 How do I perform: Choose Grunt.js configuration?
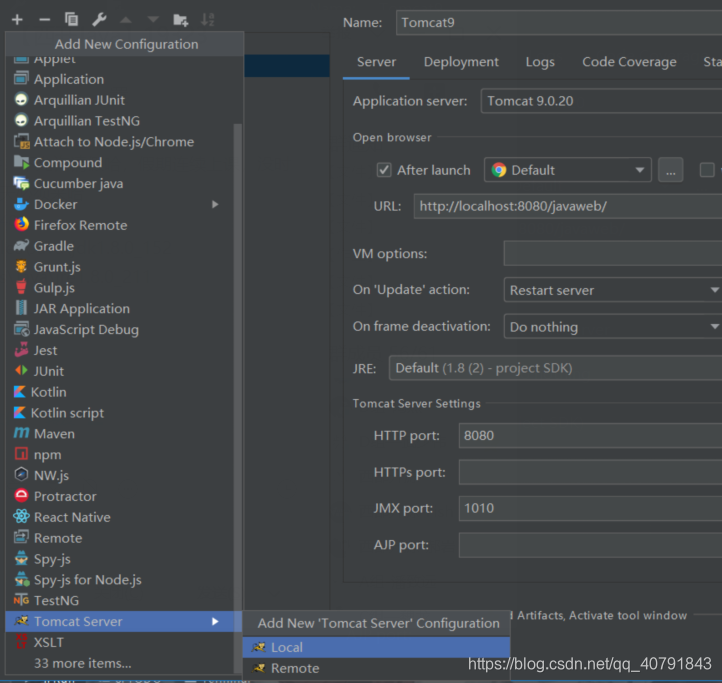pos(123,267)
